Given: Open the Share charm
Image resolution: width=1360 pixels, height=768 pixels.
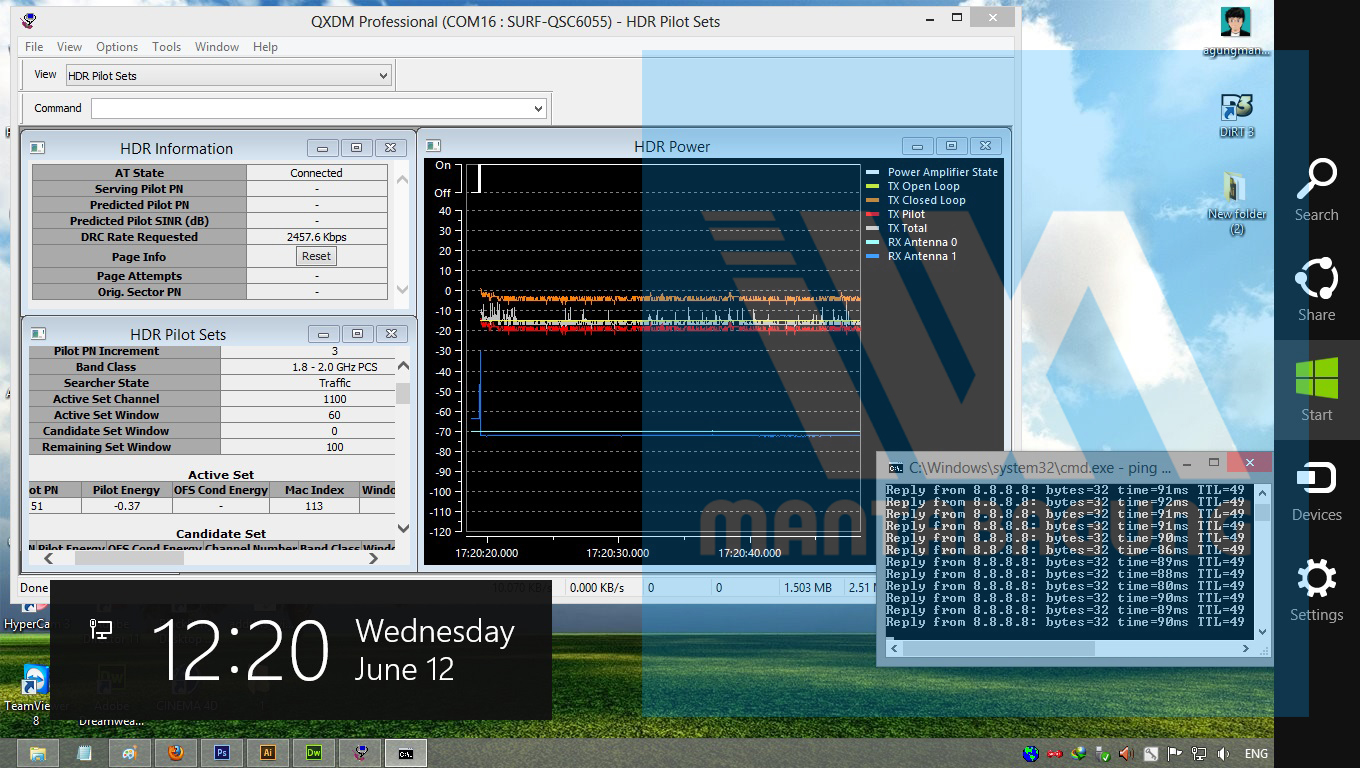Looking at the screenshot, I should click(1316, 290).
